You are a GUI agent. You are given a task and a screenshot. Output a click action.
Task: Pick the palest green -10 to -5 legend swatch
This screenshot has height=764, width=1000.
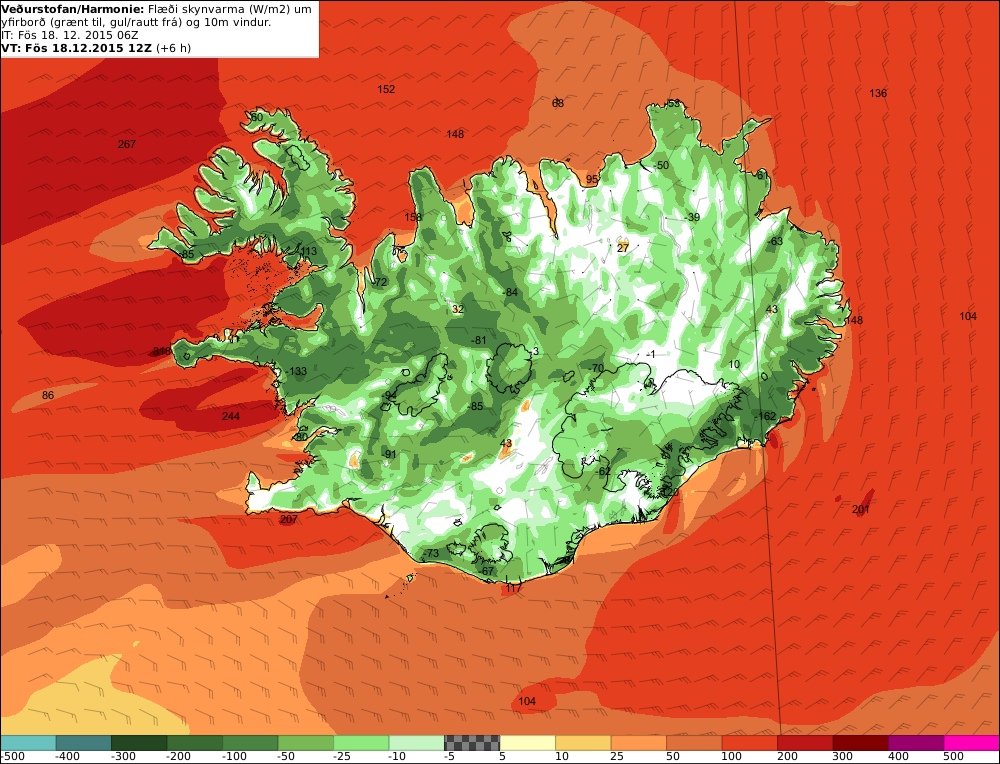pyautogui.click(x=416, y=742)
